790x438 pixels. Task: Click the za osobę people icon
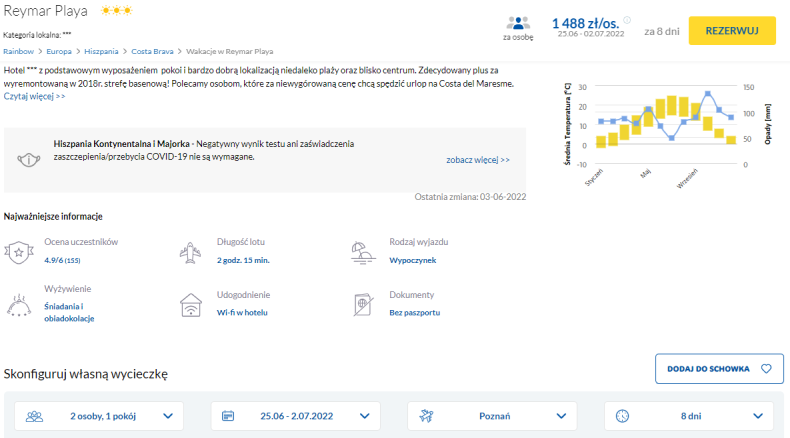coord(518,23)
